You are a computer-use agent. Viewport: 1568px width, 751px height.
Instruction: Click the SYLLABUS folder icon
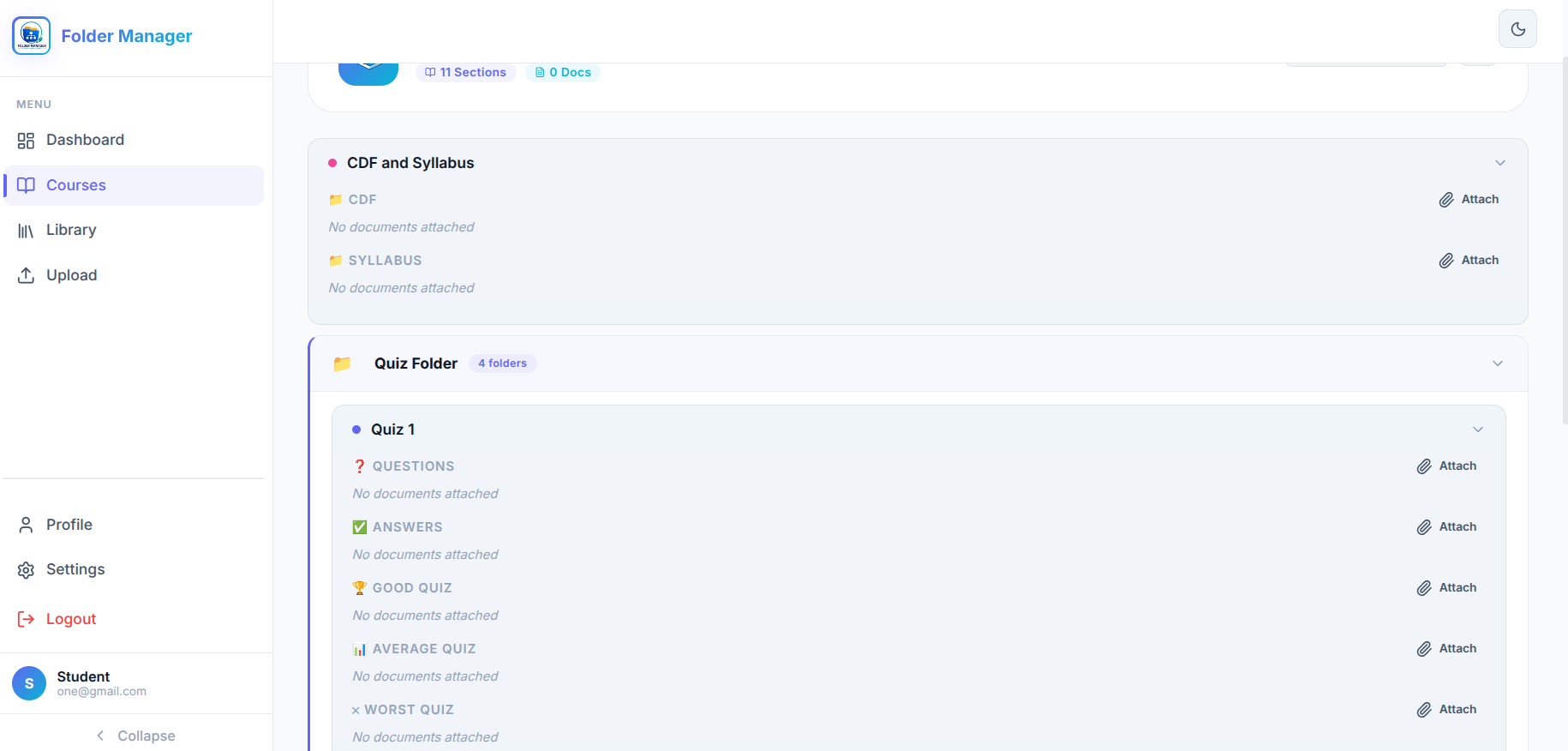point(336,261)
